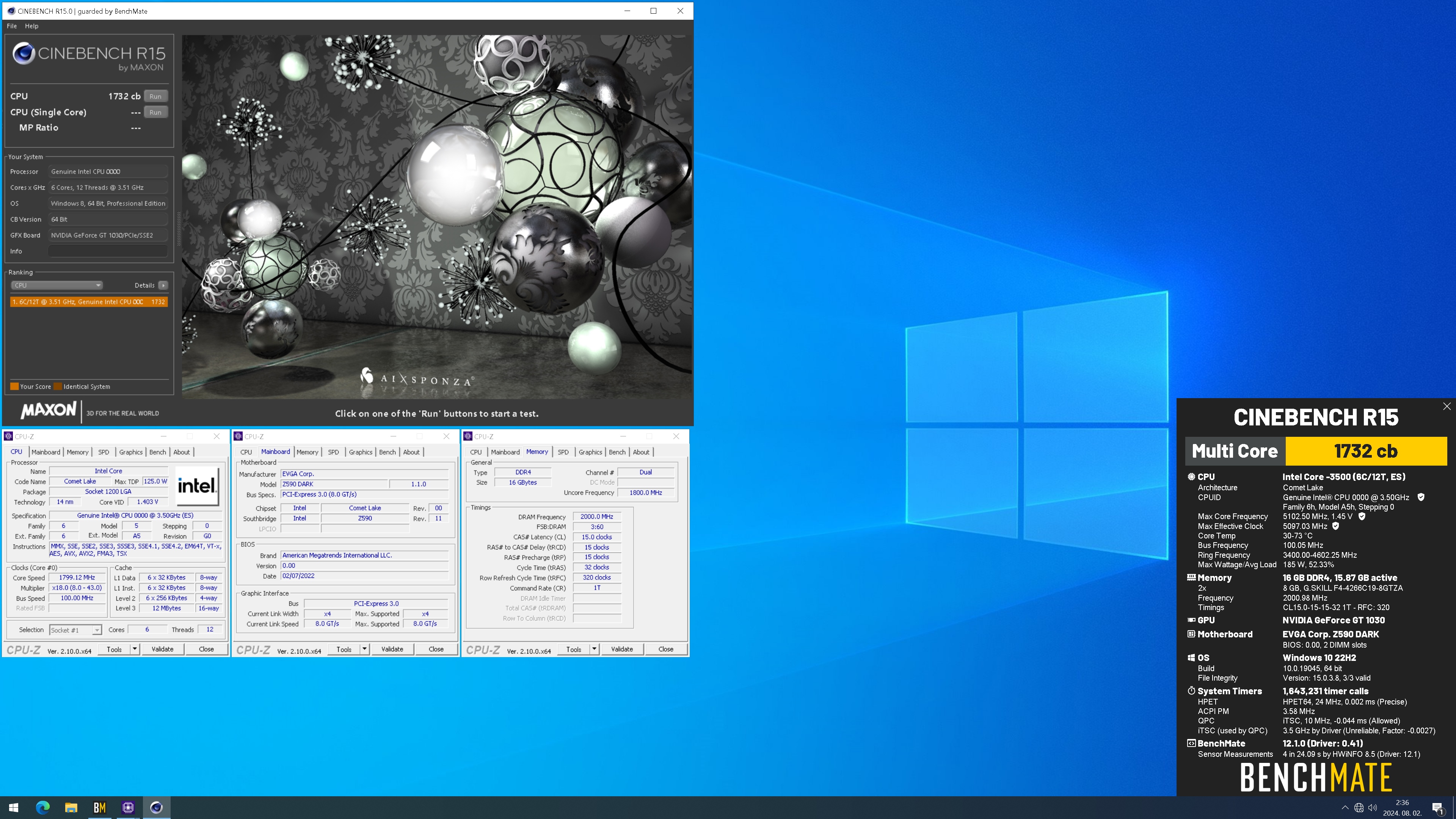
Task: Click the Info input field
Action: pos(108,251)
